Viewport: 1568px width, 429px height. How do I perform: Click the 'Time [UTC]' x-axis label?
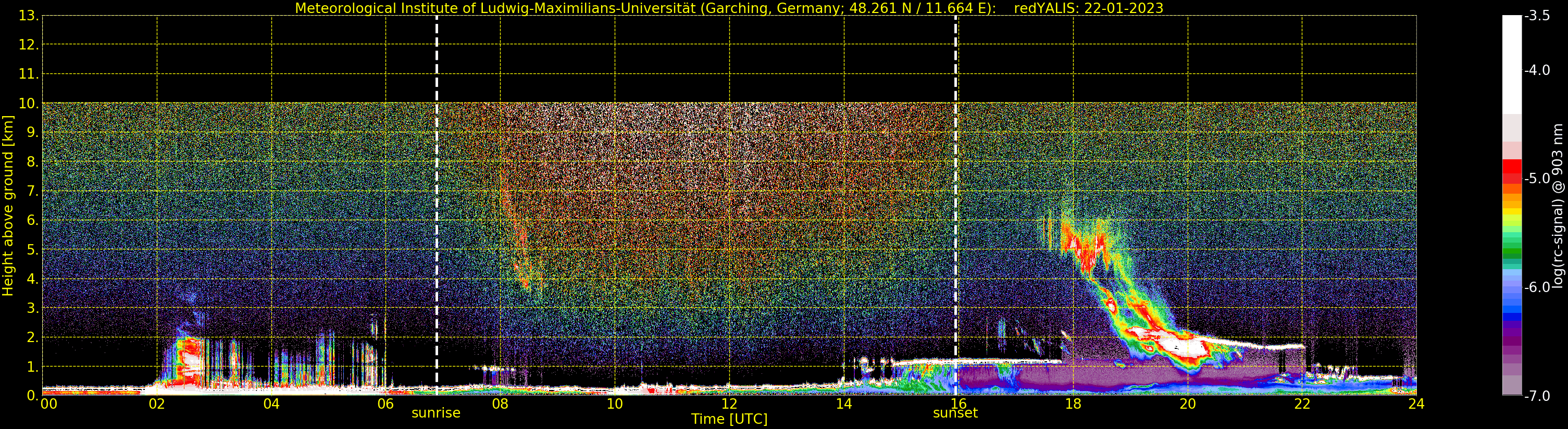(729, 419)
